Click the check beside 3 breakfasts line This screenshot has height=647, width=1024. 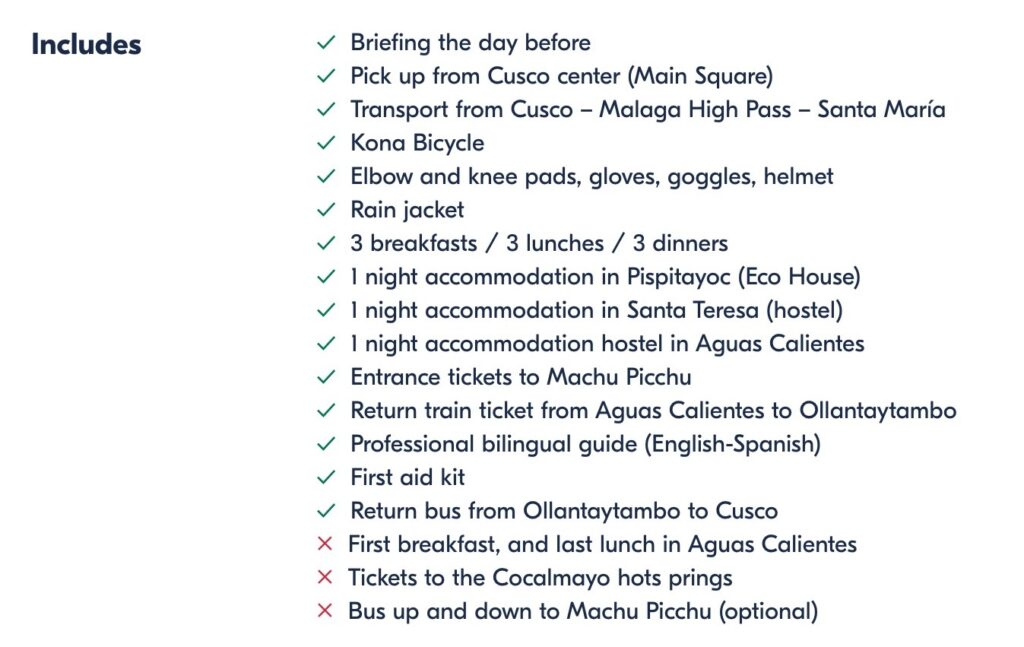point(325,243)
